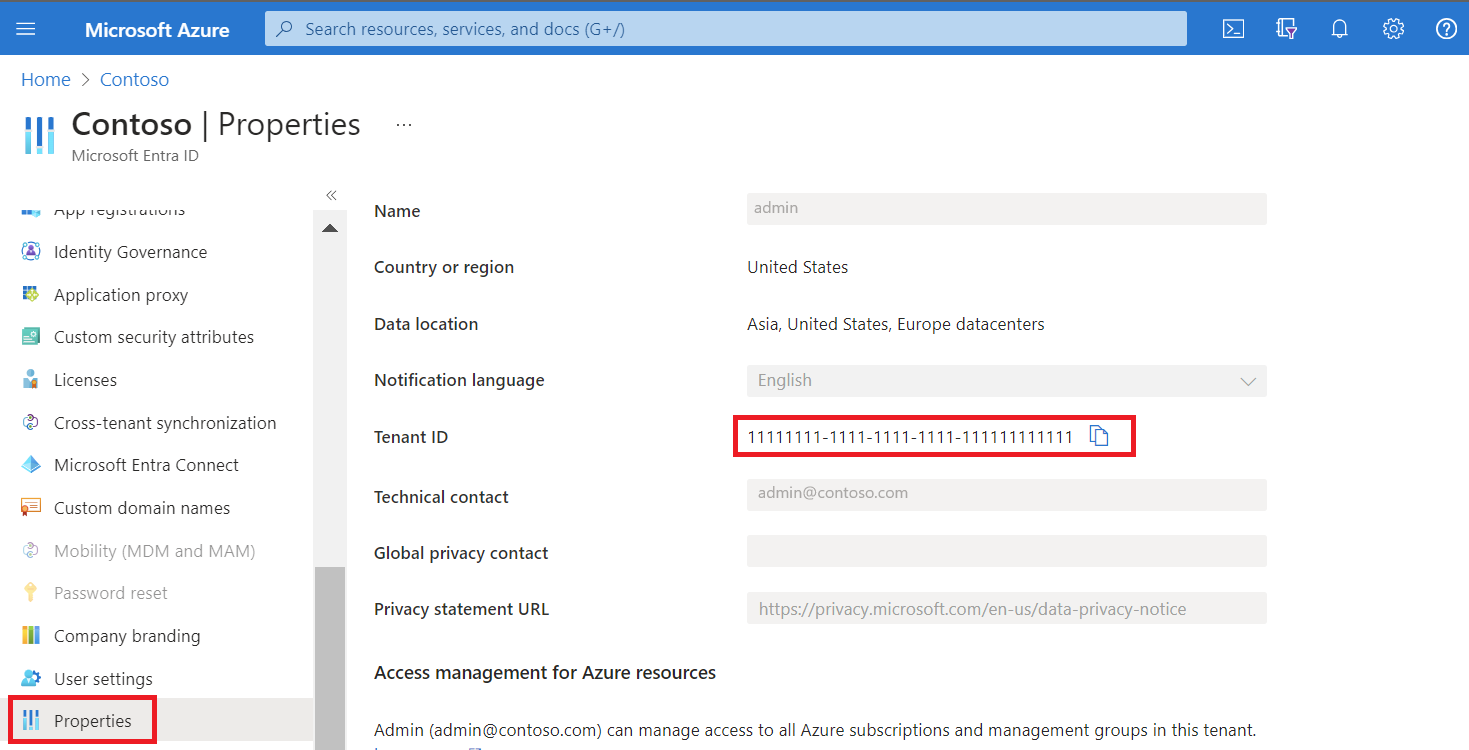
Task: Click the "Notification language" label
Action: coord(459,380)
